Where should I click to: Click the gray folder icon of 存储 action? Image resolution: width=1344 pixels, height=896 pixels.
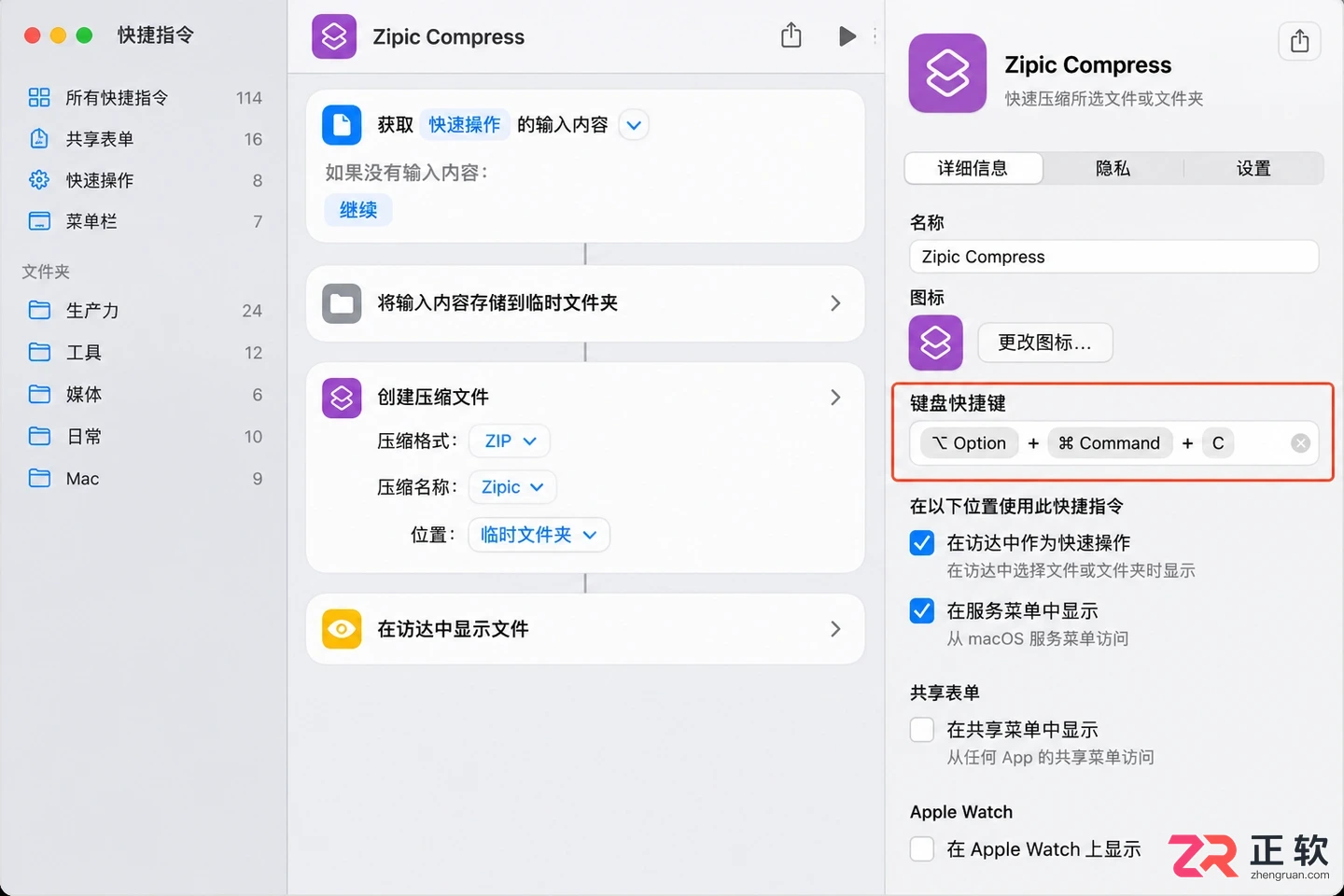[342, 303]
